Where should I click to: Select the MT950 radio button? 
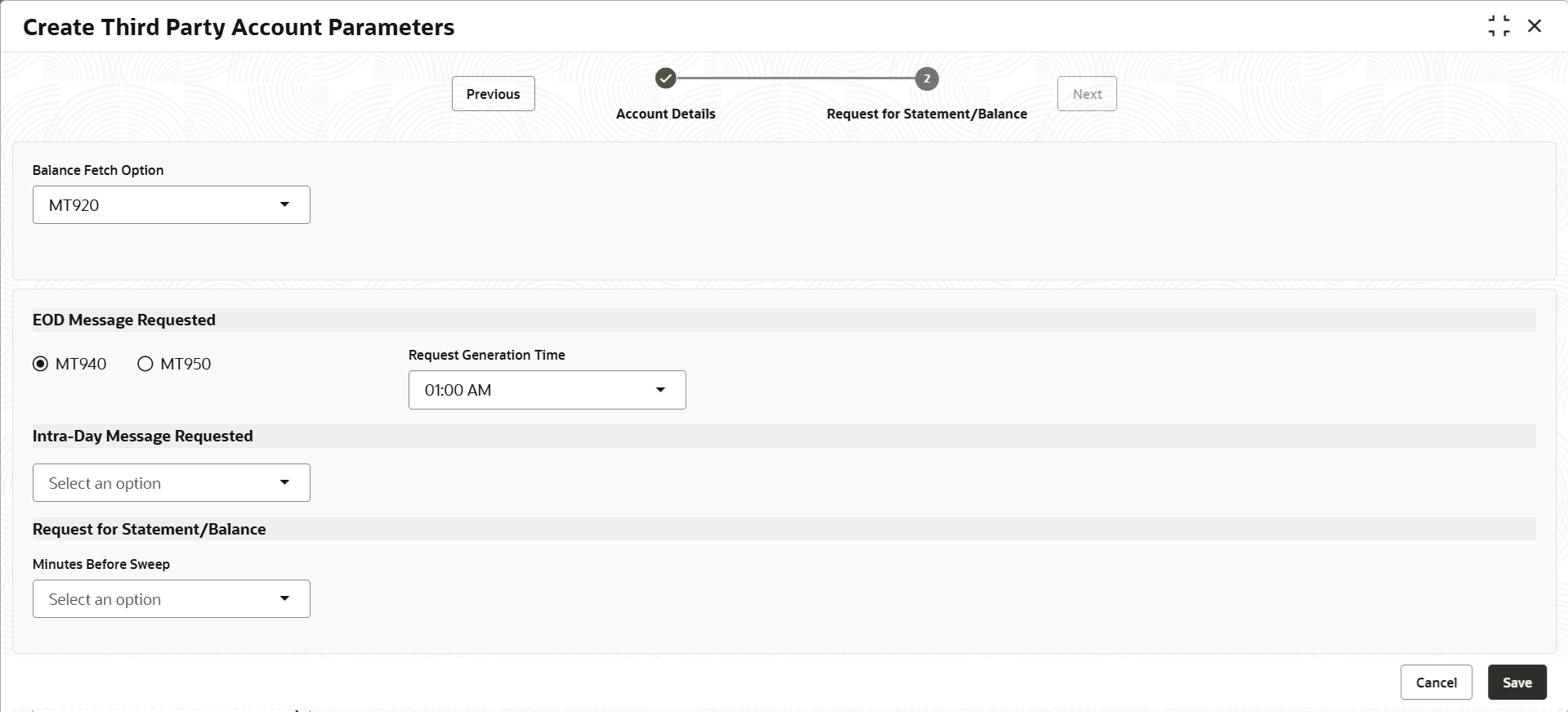pos(145,364)
